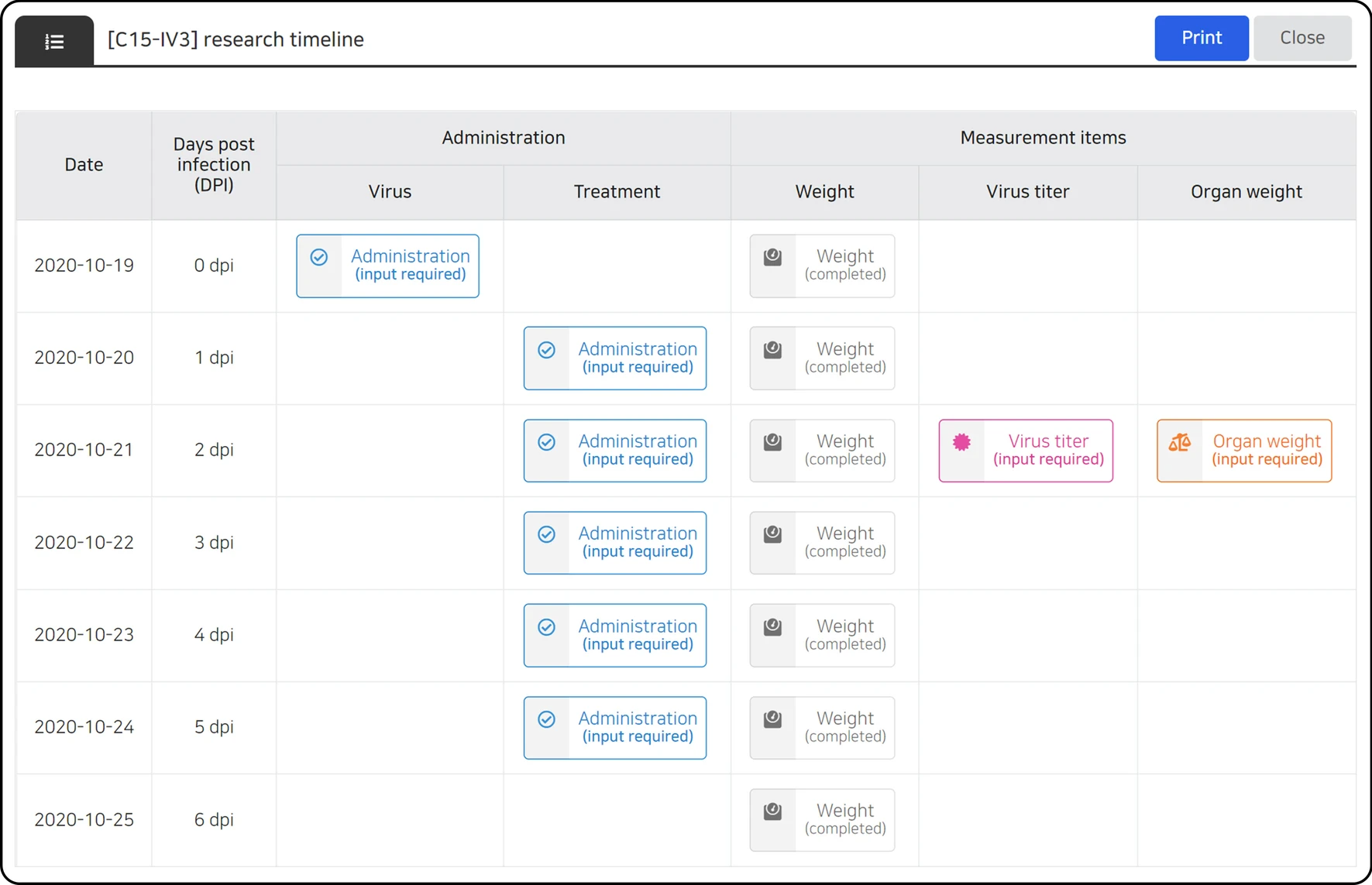Click the 0 dpi cell

pos(214,266)
